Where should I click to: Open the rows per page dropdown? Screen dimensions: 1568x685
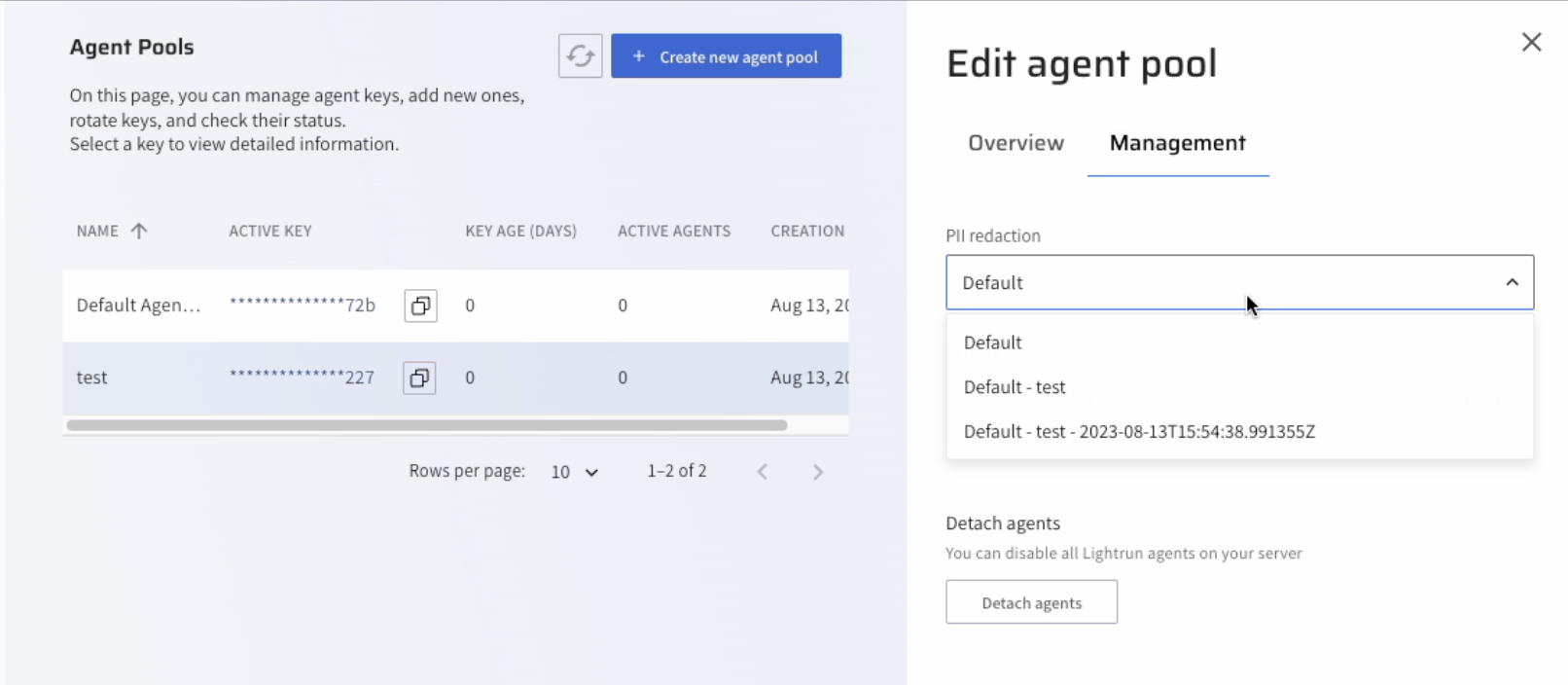(574, 472)
